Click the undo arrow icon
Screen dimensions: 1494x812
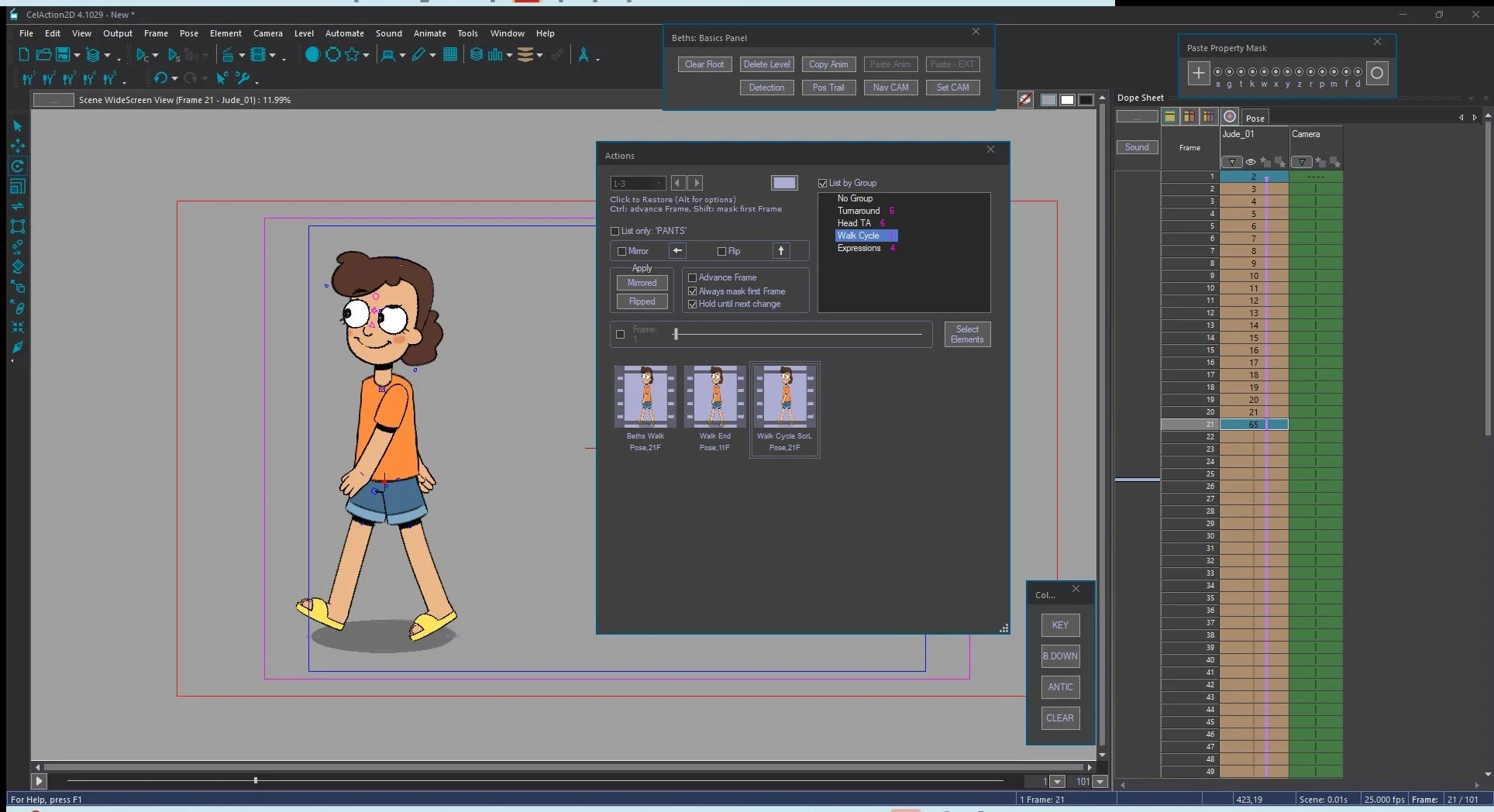click(160, 77)
